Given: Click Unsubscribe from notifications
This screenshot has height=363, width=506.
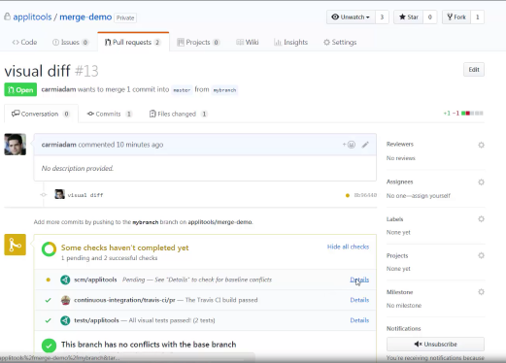Looking at the screenshot, I should click(x=435, y=344).
